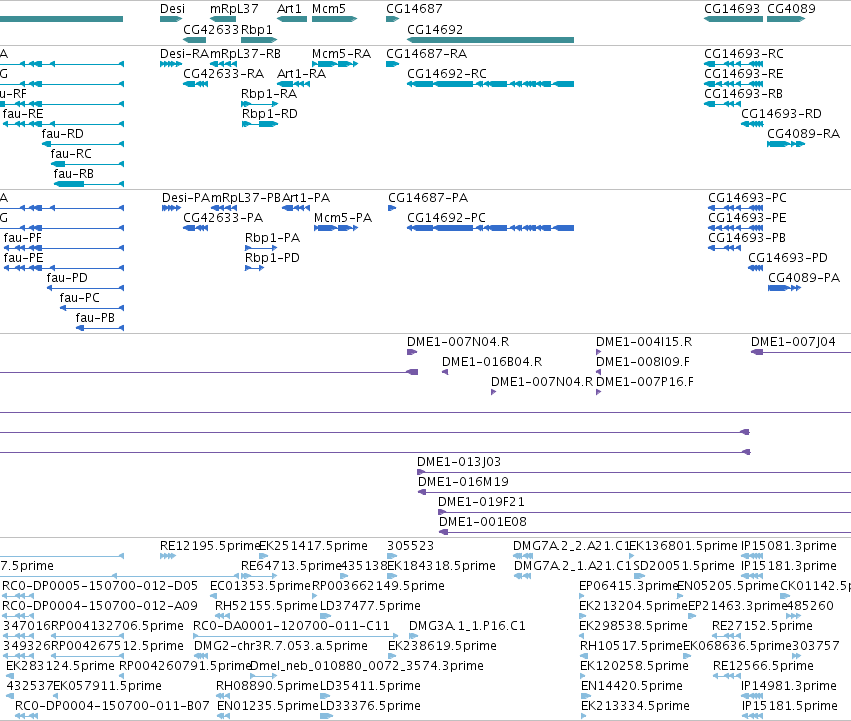Select the CG4089 gene label
The height and width of the screenshot is (721, 851).
point(791,9)
